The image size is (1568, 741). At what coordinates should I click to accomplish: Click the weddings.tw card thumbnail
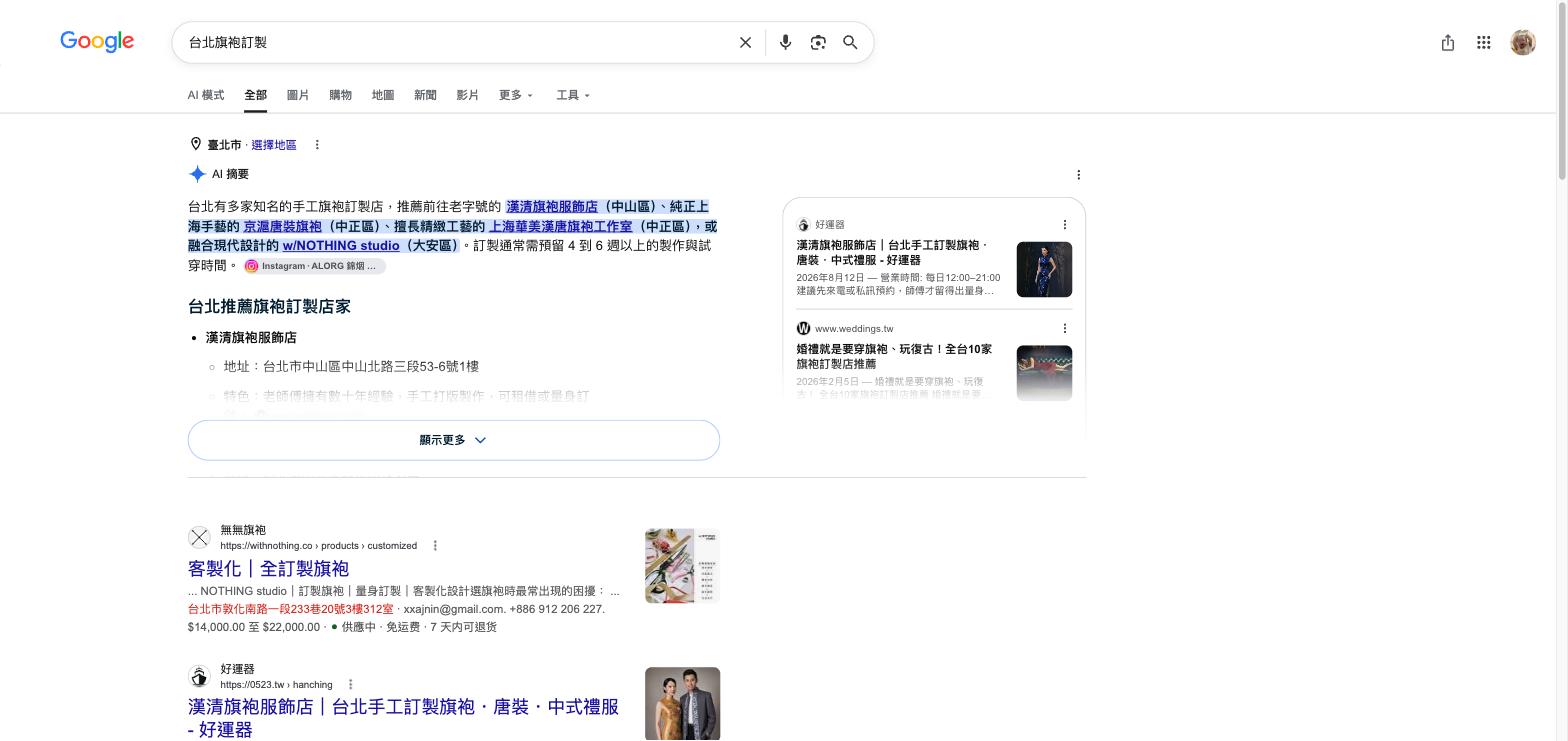pos(1044,373)
